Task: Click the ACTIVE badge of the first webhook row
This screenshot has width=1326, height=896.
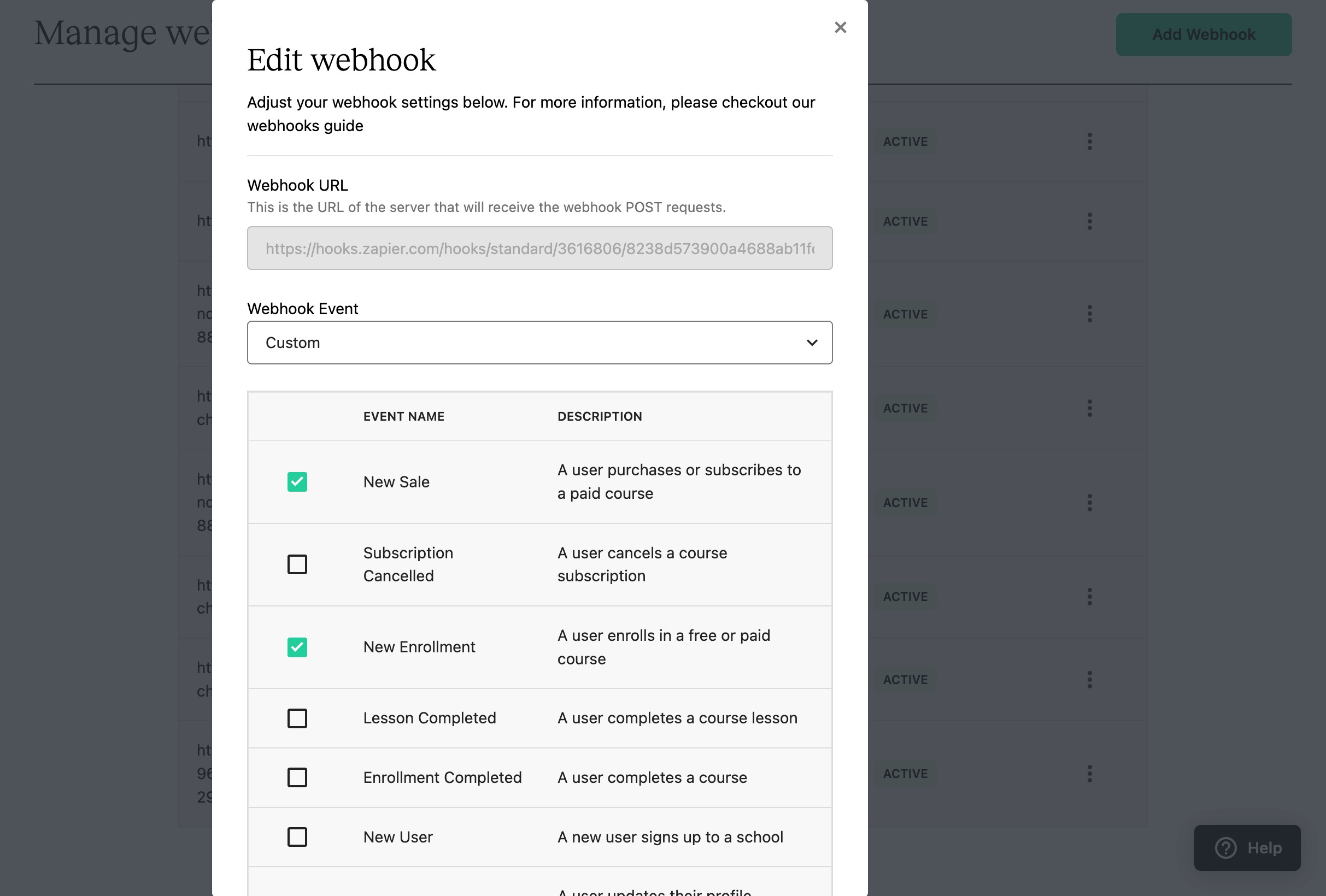Action: pyautogui.click(x=905, y=142)
